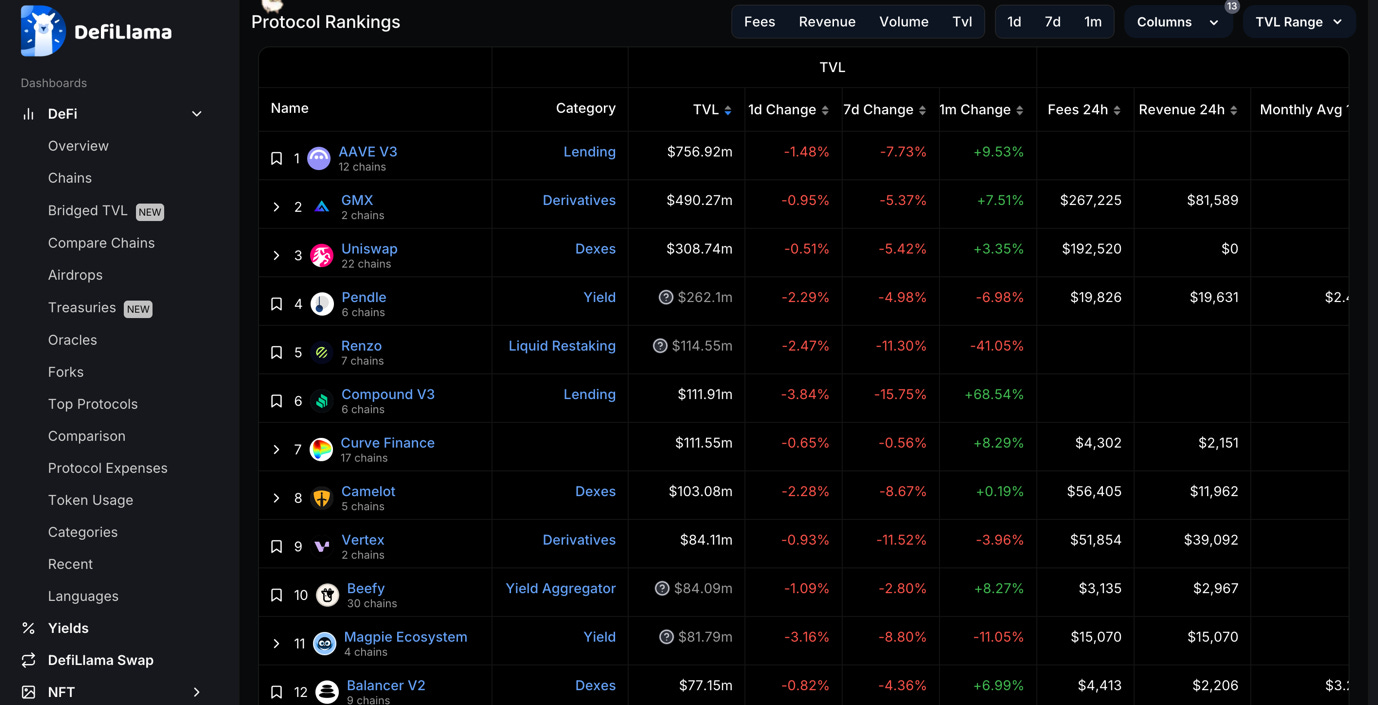
Task: Bookmark the AAVE V3 row
Action: click(x=277, y=158)
